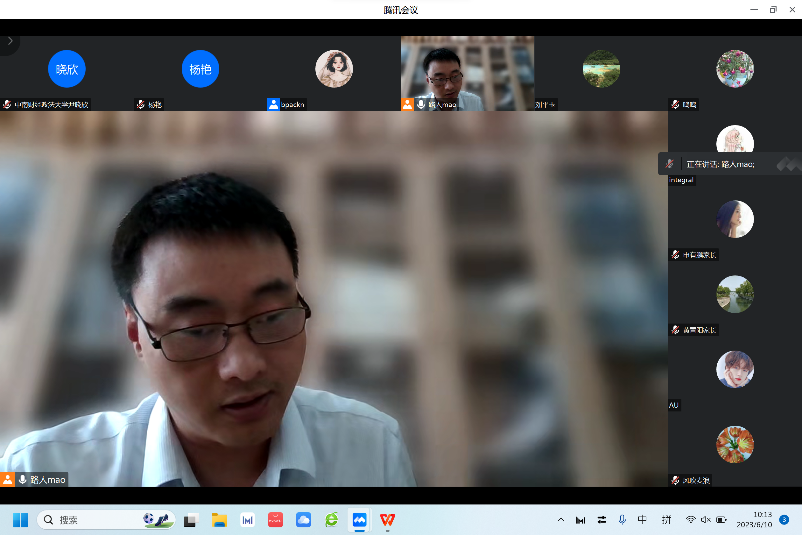Click microphone icon in small 路人mao tile
Viewport: 802px width, 535px height.
point(421,104)
